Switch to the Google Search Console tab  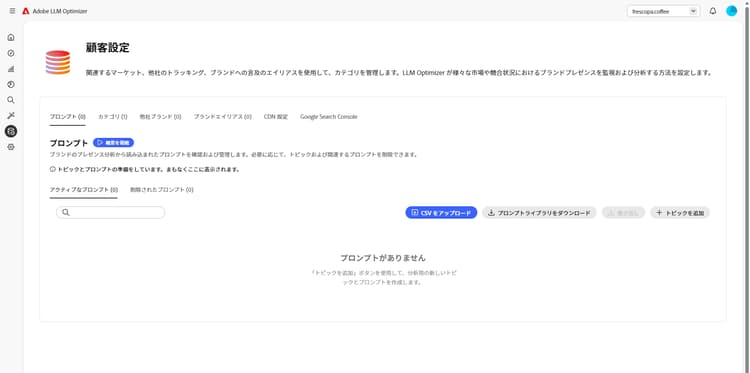(329, 117)
